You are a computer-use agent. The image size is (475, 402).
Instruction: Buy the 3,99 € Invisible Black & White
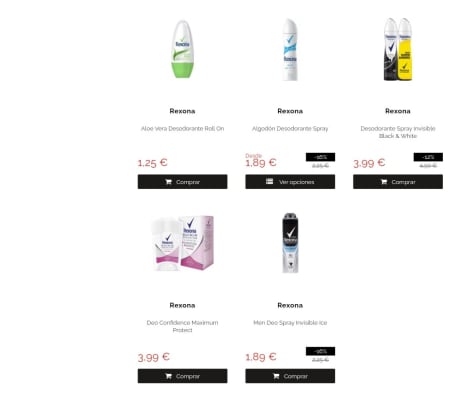(398, 182)
